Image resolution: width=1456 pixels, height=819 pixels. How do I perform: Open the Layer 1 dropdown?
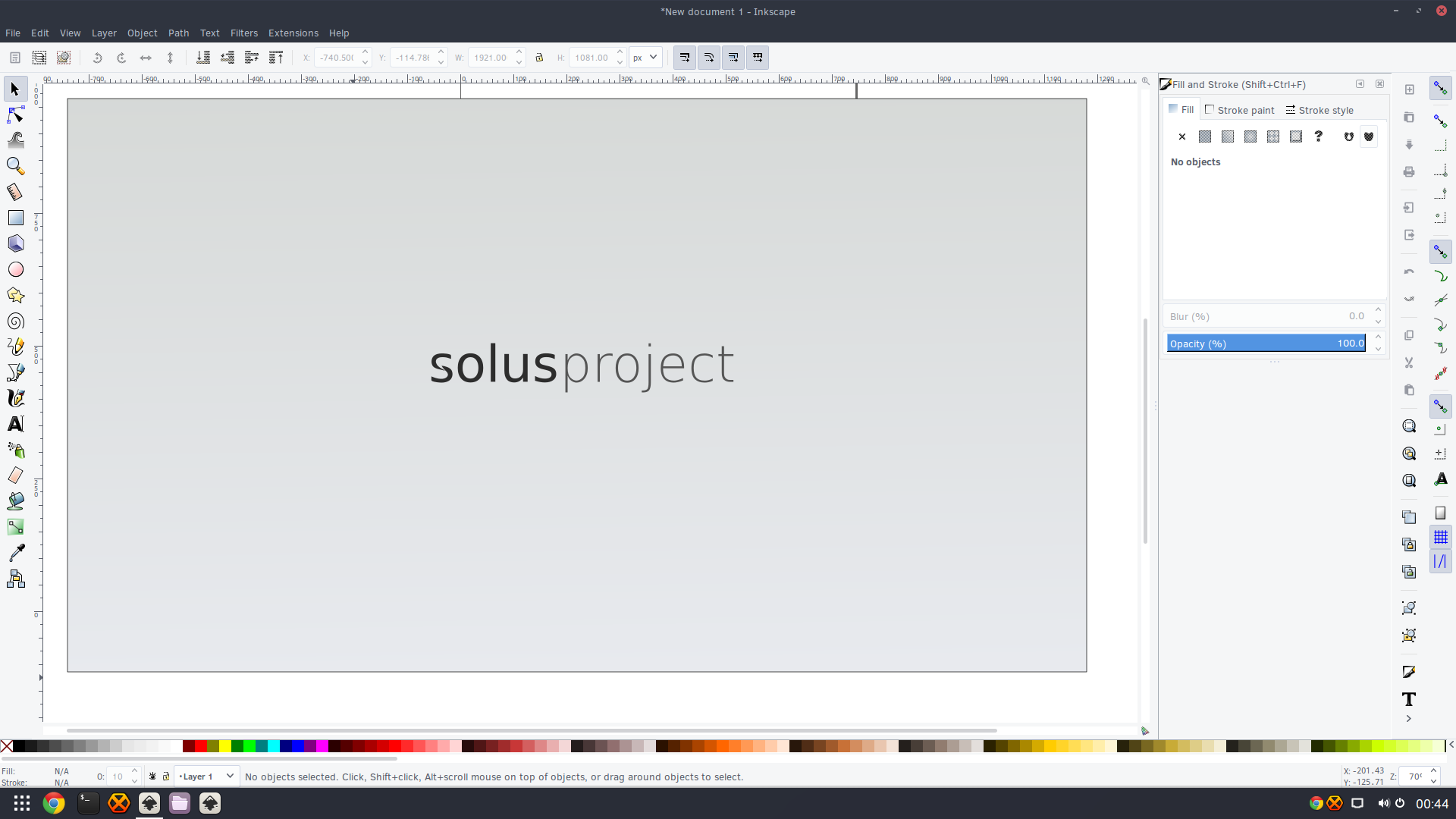[x=206, y=777]
